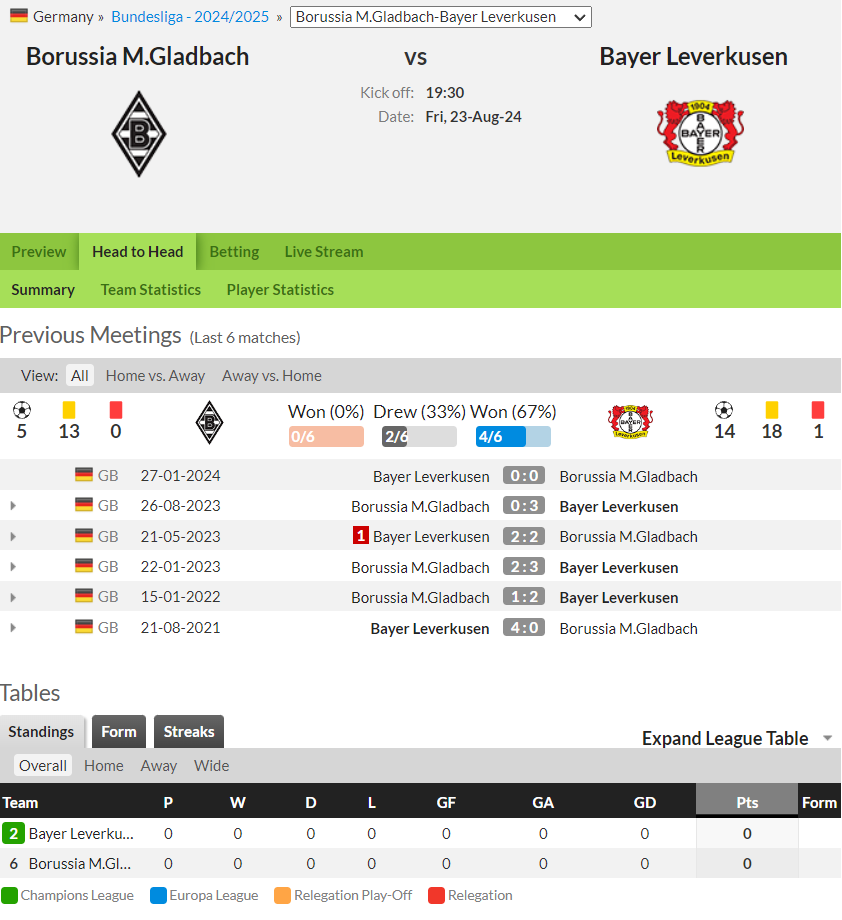
Task: Open the Betting tab
Action: 234,252
